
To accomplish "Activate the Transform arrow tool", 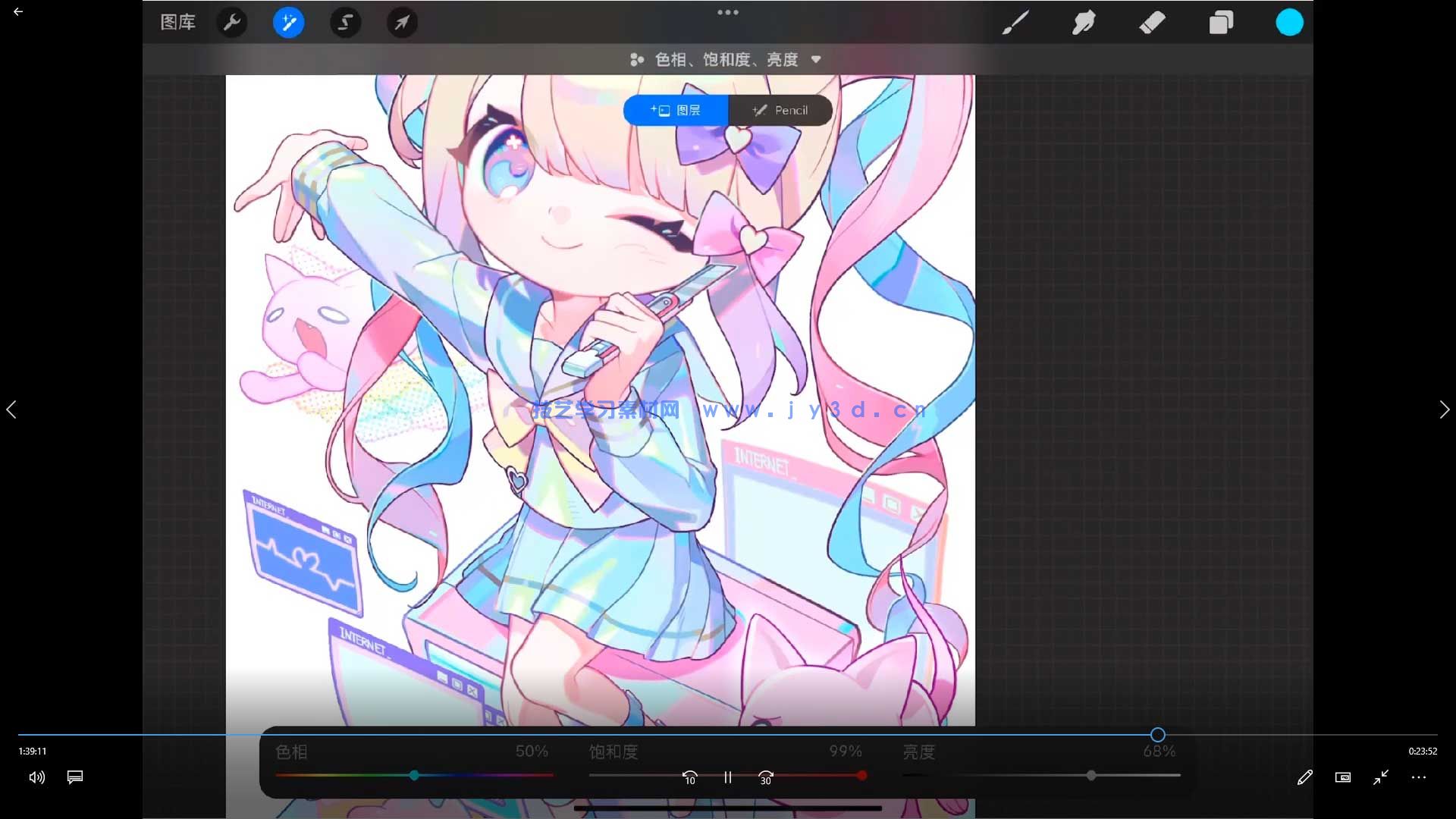I will click(x=402, y=23).
